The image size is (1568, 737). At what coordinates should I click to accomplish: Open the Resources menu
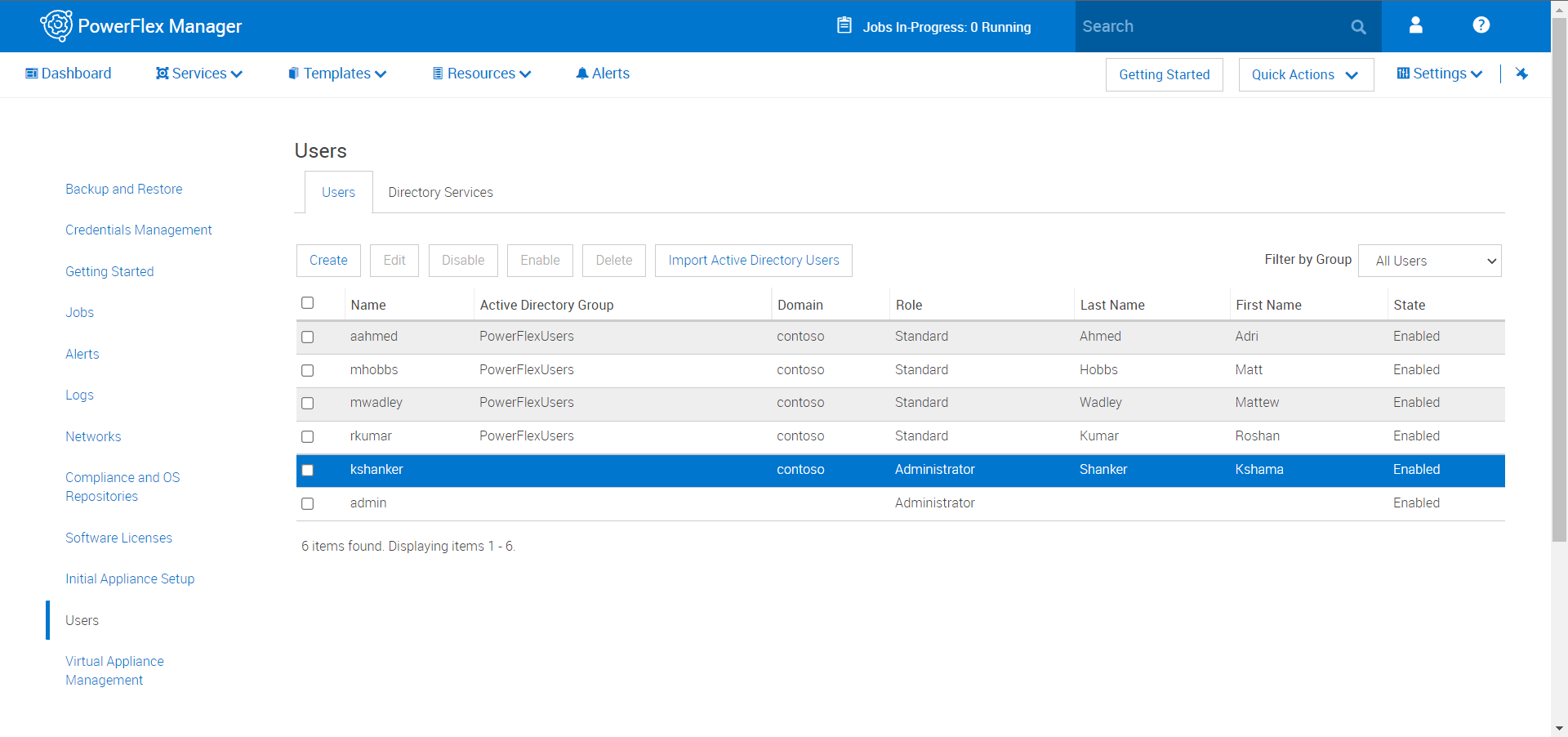(481, 73)
